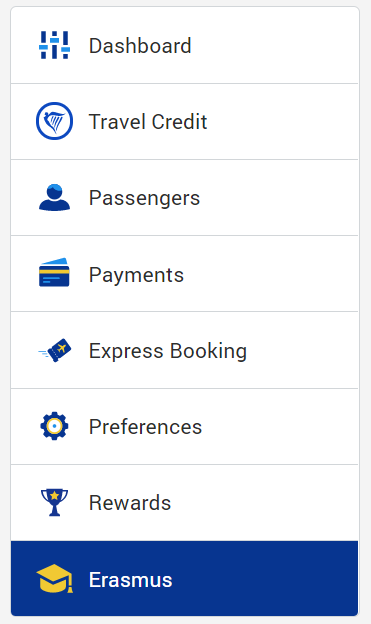
Task: View the Rewards text label
Action: pyautogui.click(x=130, y=503)
